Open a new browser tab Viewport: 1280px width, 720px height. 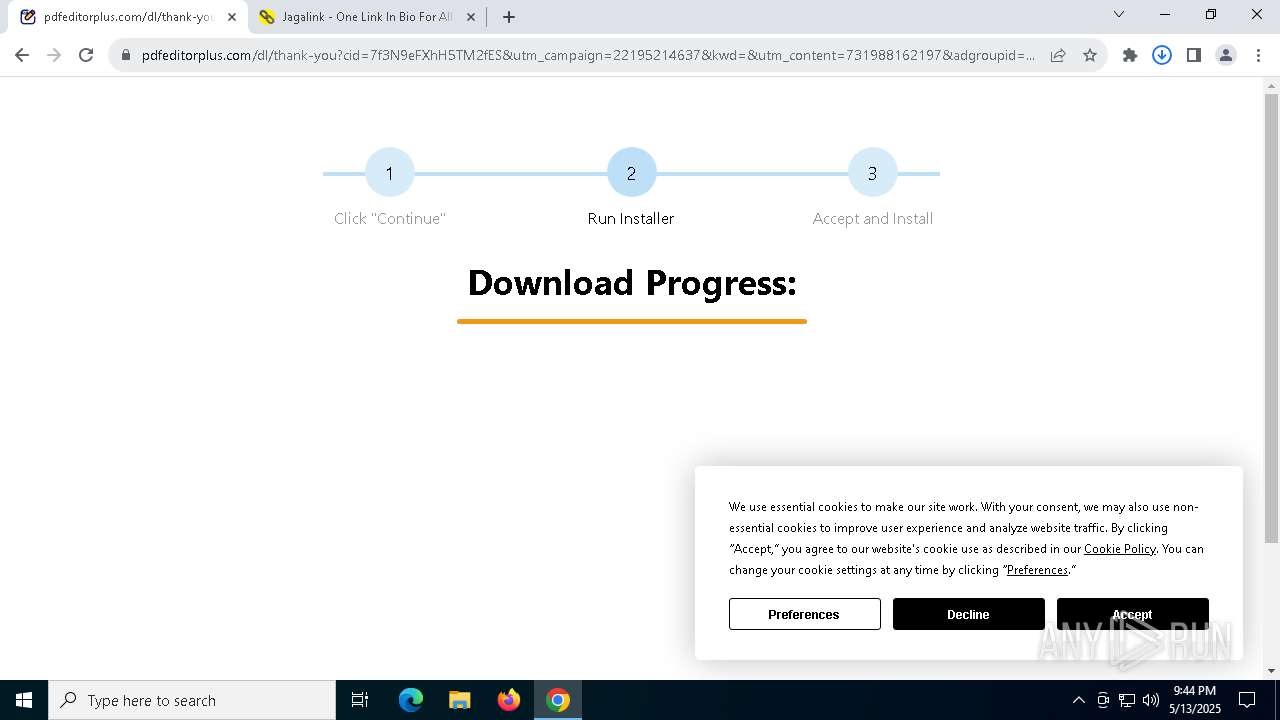tap(509, 17)
